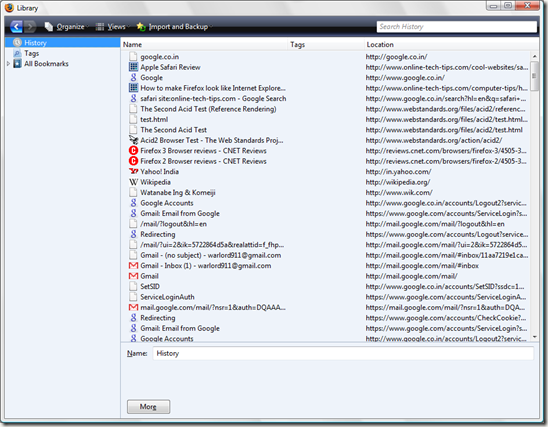Select the row named just The Second Acid Test
548x427 pixels.
point(173,130)
